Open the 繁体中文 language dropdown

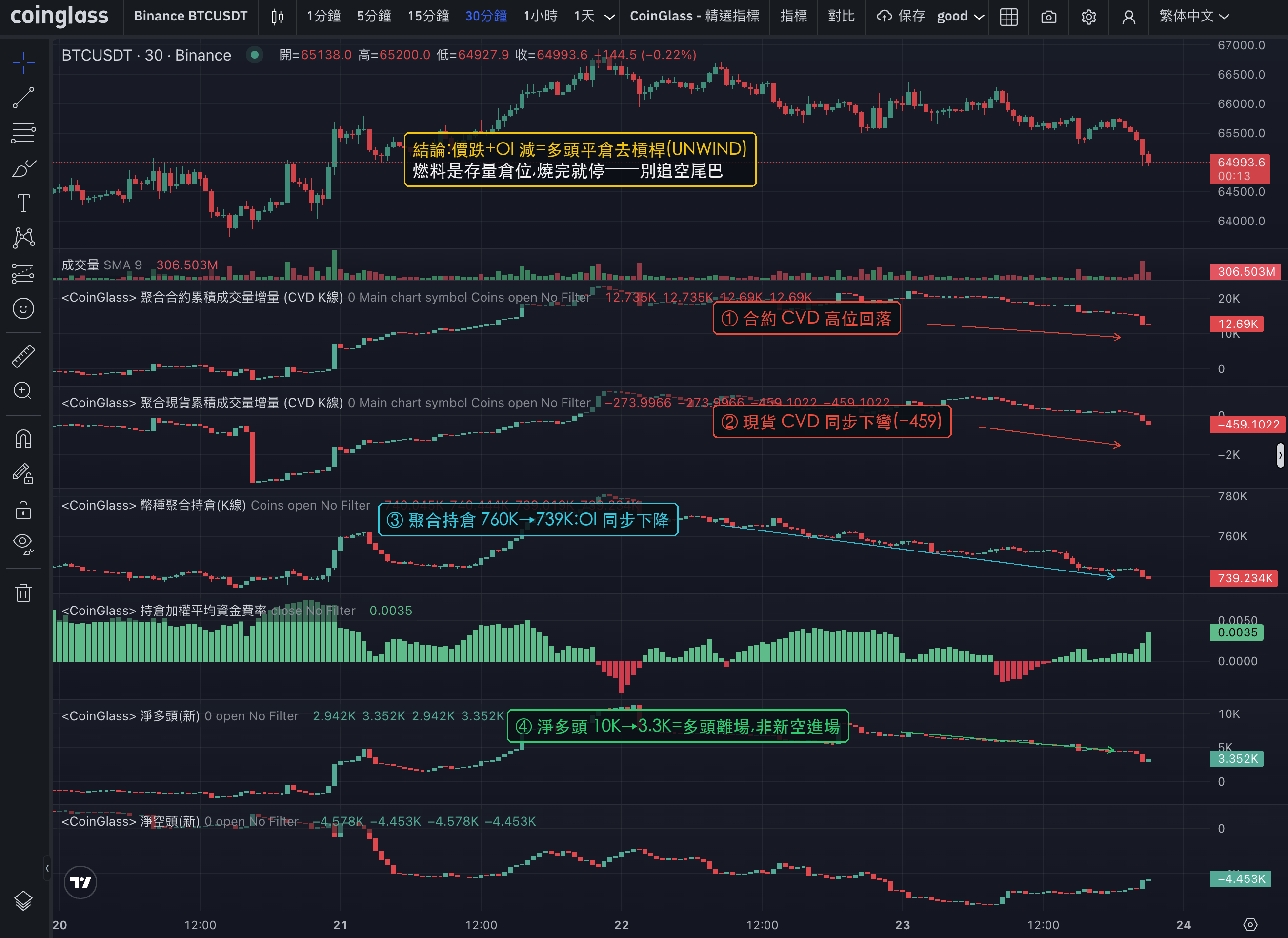(1194, 16)
